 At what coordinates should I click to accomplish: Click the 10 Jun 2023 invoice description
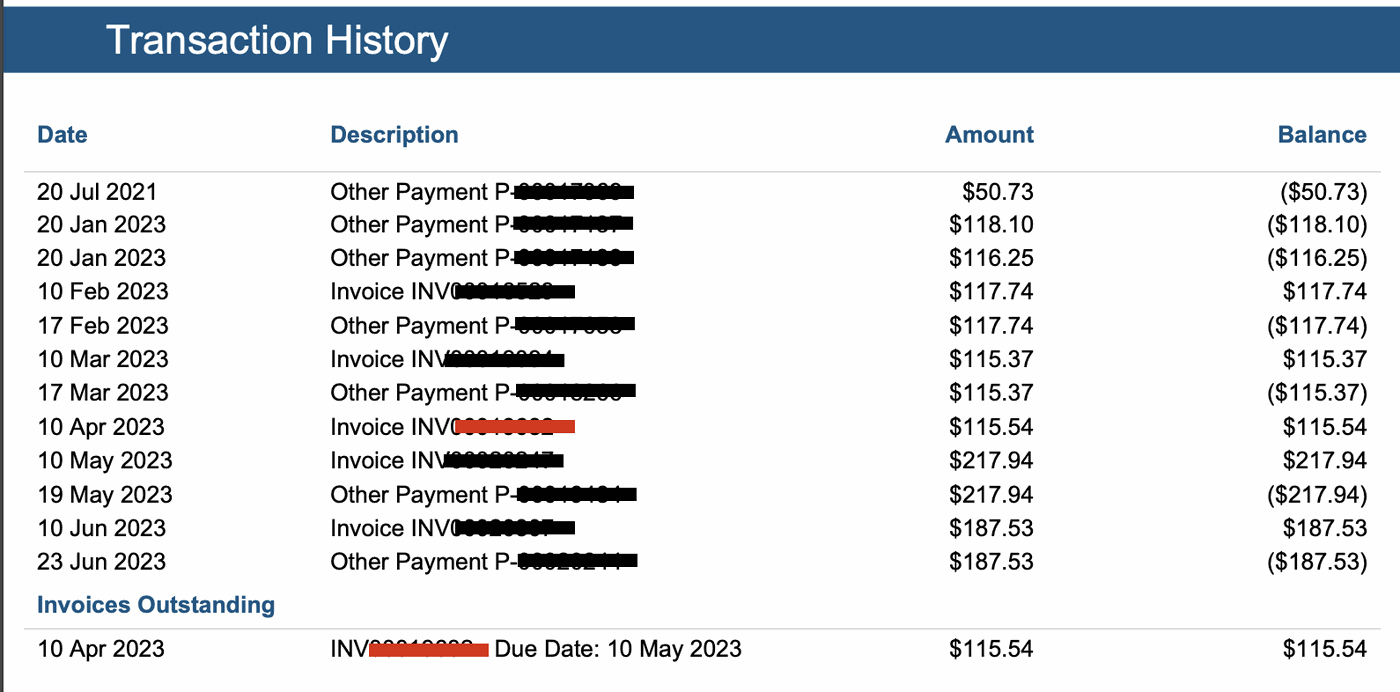[452, 528]
